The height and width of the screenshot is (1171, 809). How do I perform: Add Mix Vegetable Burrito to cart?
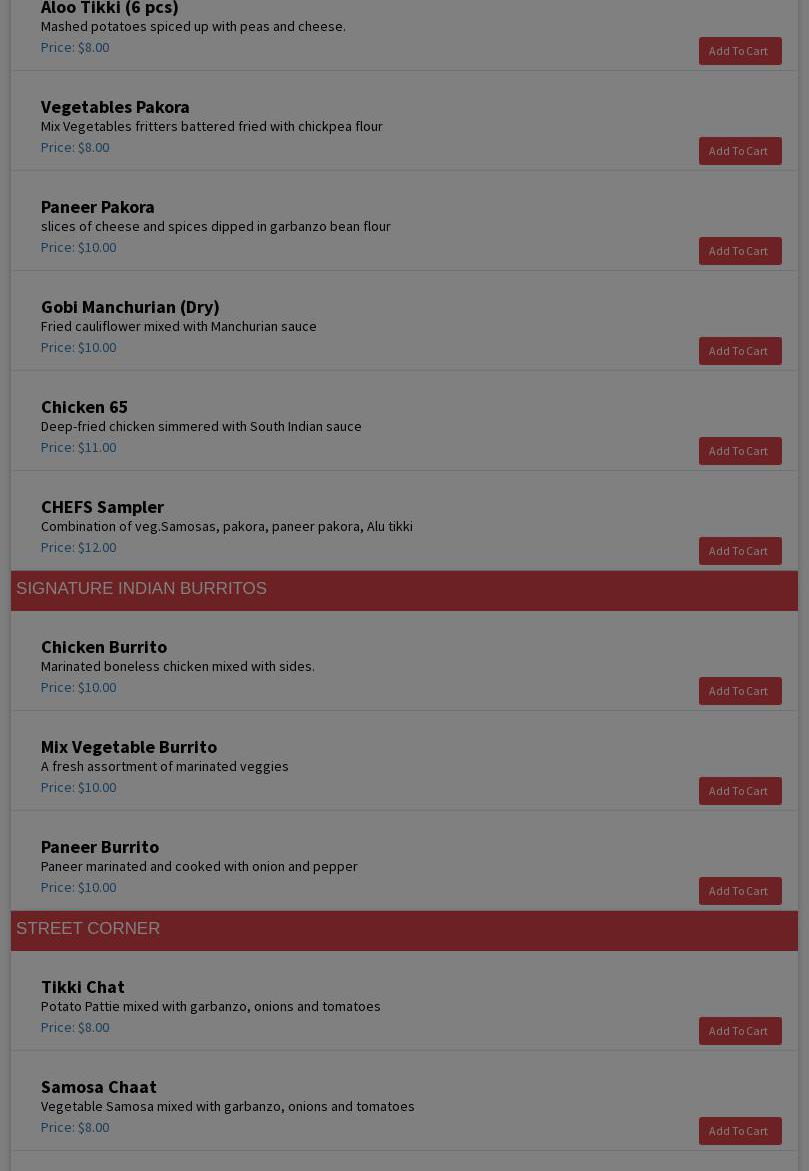pos(740,791)
